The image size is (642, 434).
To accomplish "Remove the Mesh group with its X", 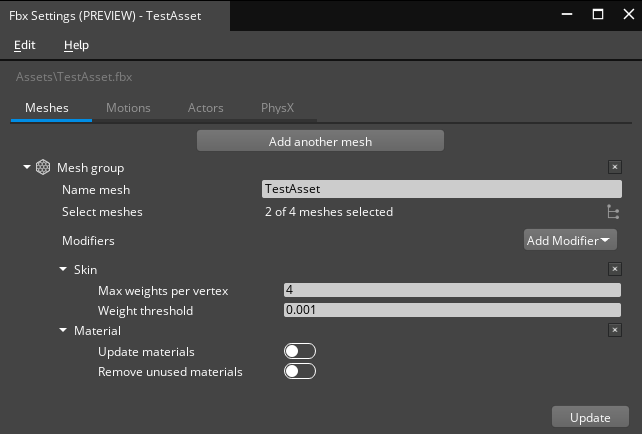I will click(x=615, y=168).
